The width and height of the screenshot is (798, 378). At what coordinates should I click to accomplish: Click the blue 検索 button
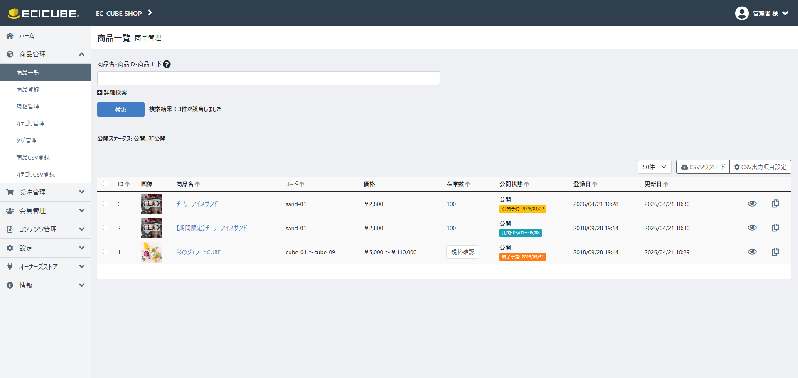click(121, 109)
